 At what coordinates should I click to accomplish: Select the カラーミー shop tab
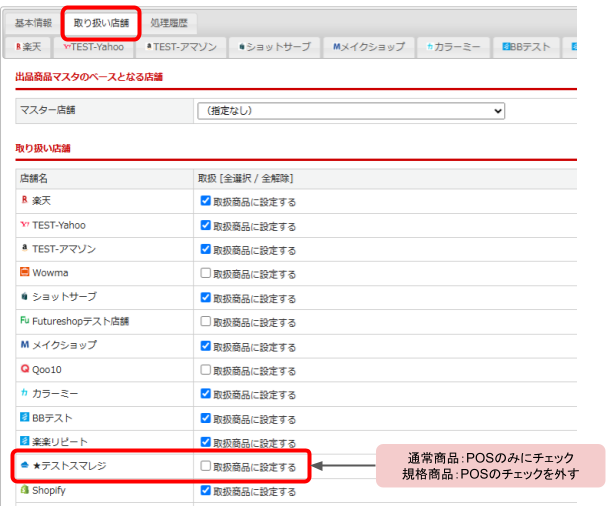tap(453, 47)
